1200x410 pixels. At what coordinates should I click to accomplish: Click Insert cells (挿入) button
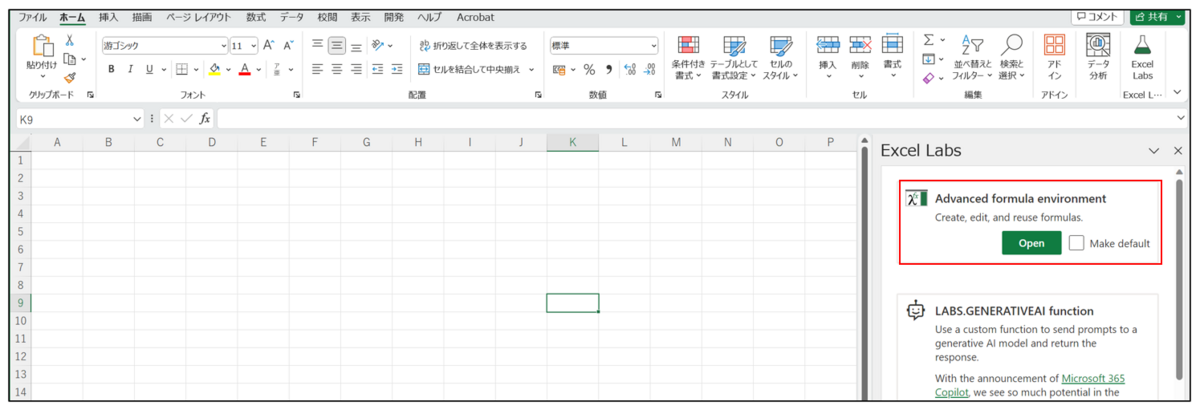click(x=828, y=58)
